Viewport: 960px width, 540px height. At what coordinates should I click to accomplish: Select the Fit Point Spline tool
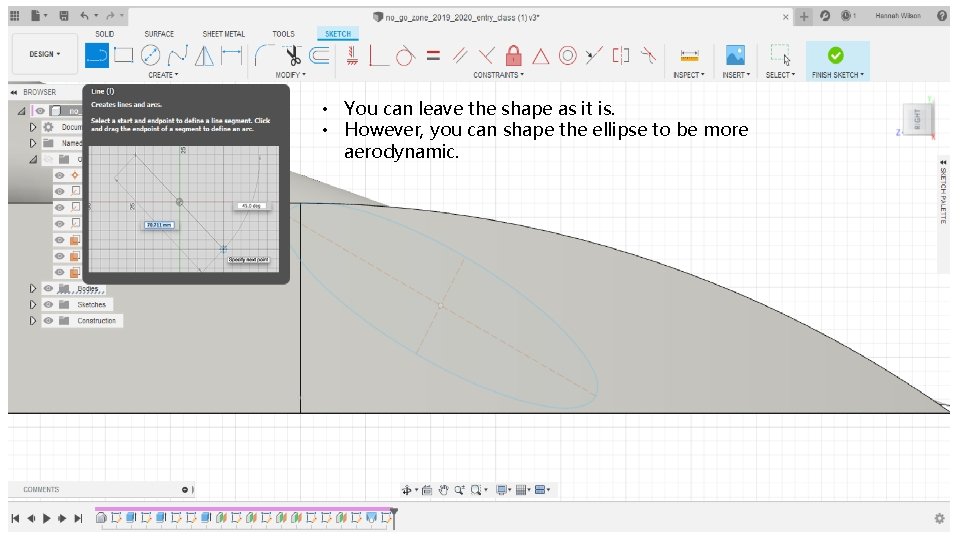[x=178, y=56]
